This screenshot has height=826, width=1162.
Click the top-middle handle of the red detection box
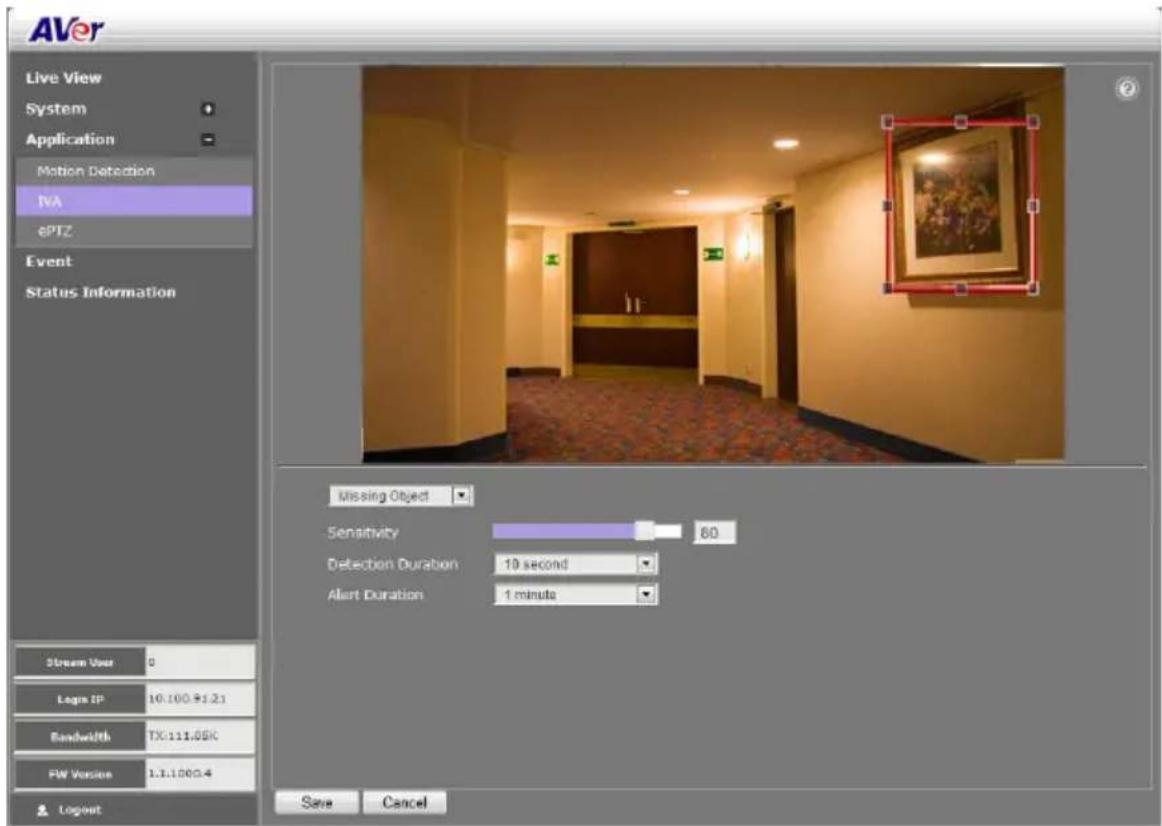click(960, 121)
